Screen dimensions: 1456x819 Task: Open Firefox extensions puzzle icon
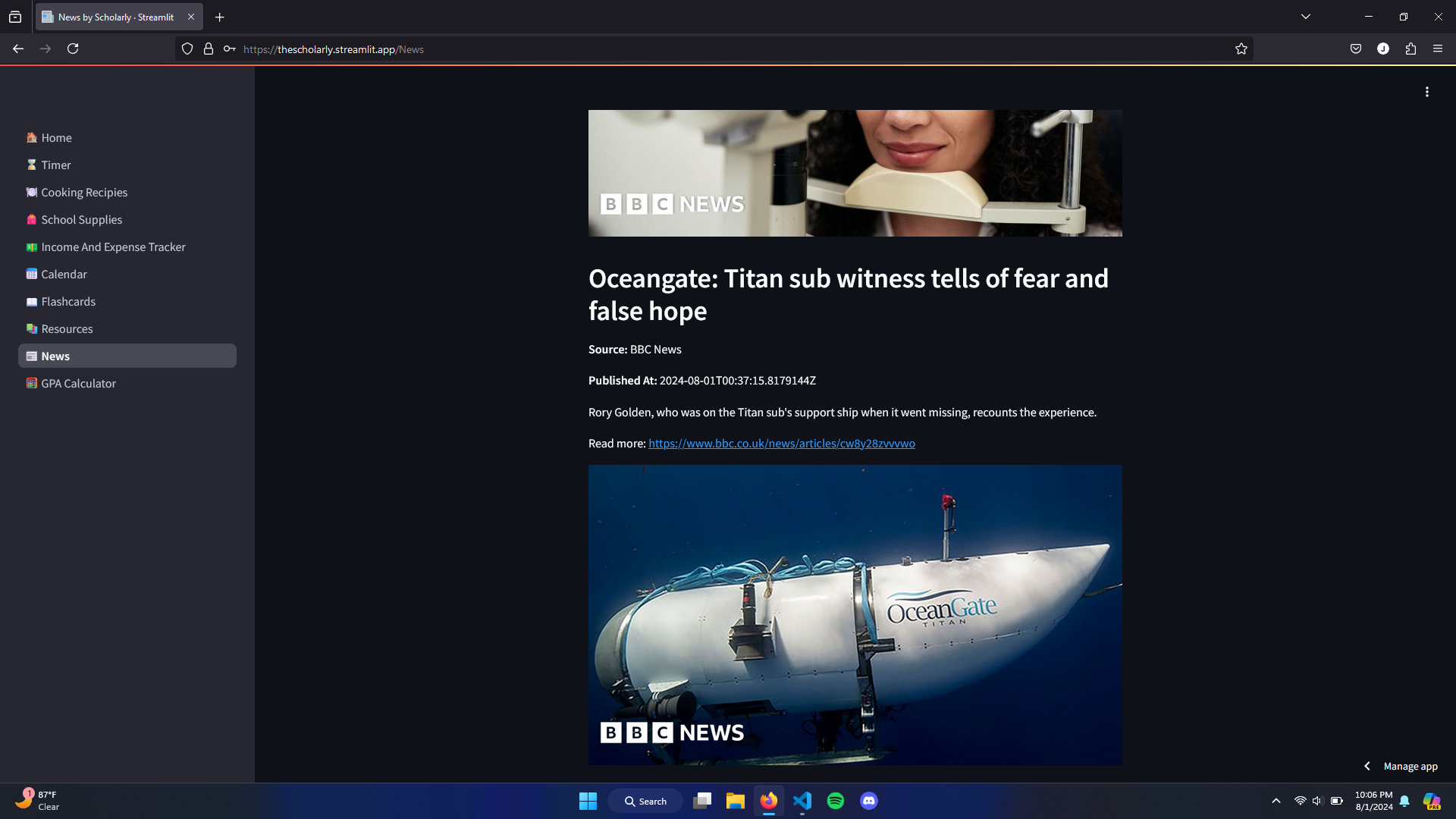(x=1410, y=49)
